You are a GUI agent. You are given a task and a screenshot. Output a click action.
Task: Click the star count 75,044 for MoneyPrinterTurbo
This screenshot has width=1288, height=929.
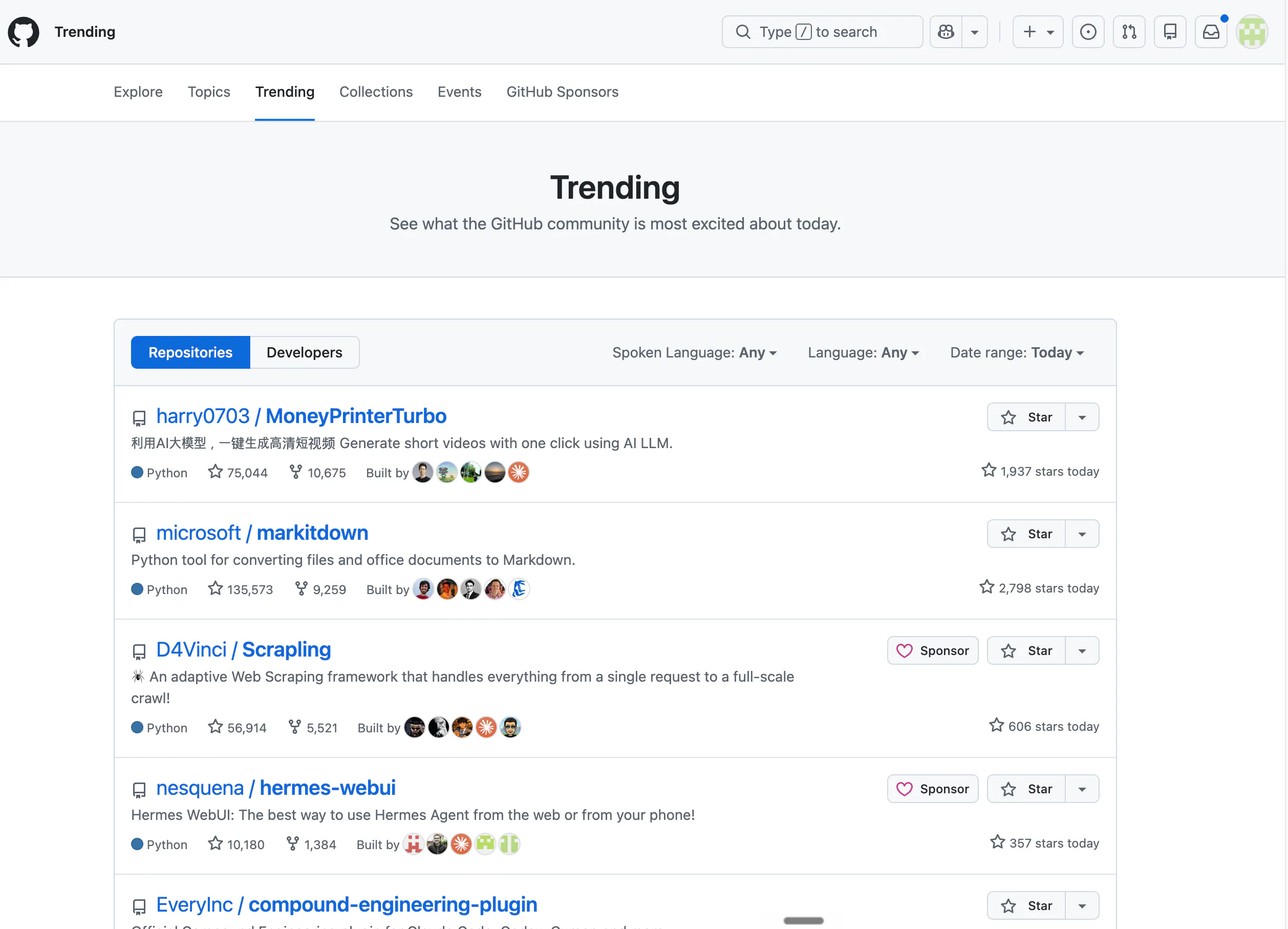pos(238,472)
